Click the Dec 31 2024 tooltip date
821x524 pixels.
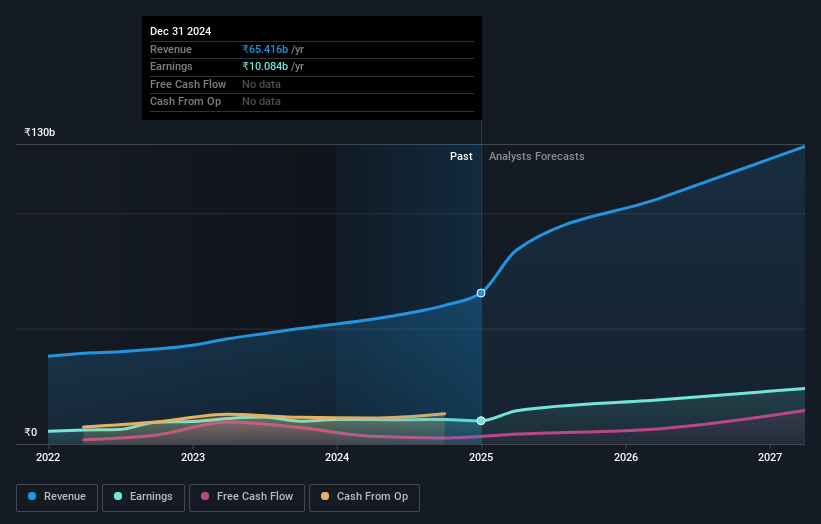click(x=181, y=31)
